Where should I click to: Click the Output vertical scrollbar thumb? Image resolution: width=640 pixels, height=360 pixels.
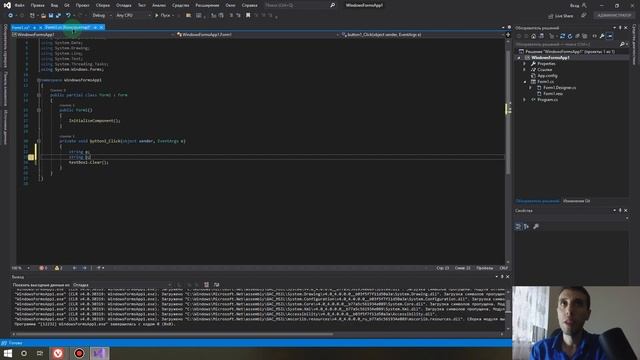(x=508, y=305)
